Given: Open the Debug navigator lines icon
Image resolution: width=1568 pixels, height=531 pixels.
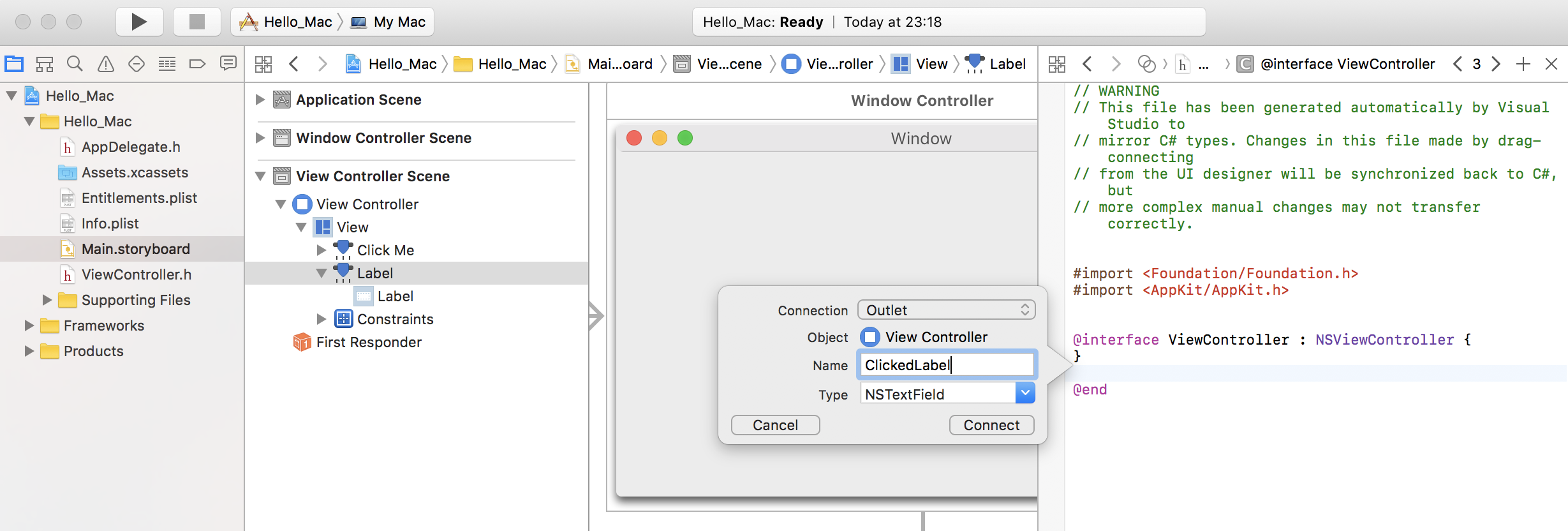Looking at the screenshot, I should pyautogui.click(x=167, y=64).
